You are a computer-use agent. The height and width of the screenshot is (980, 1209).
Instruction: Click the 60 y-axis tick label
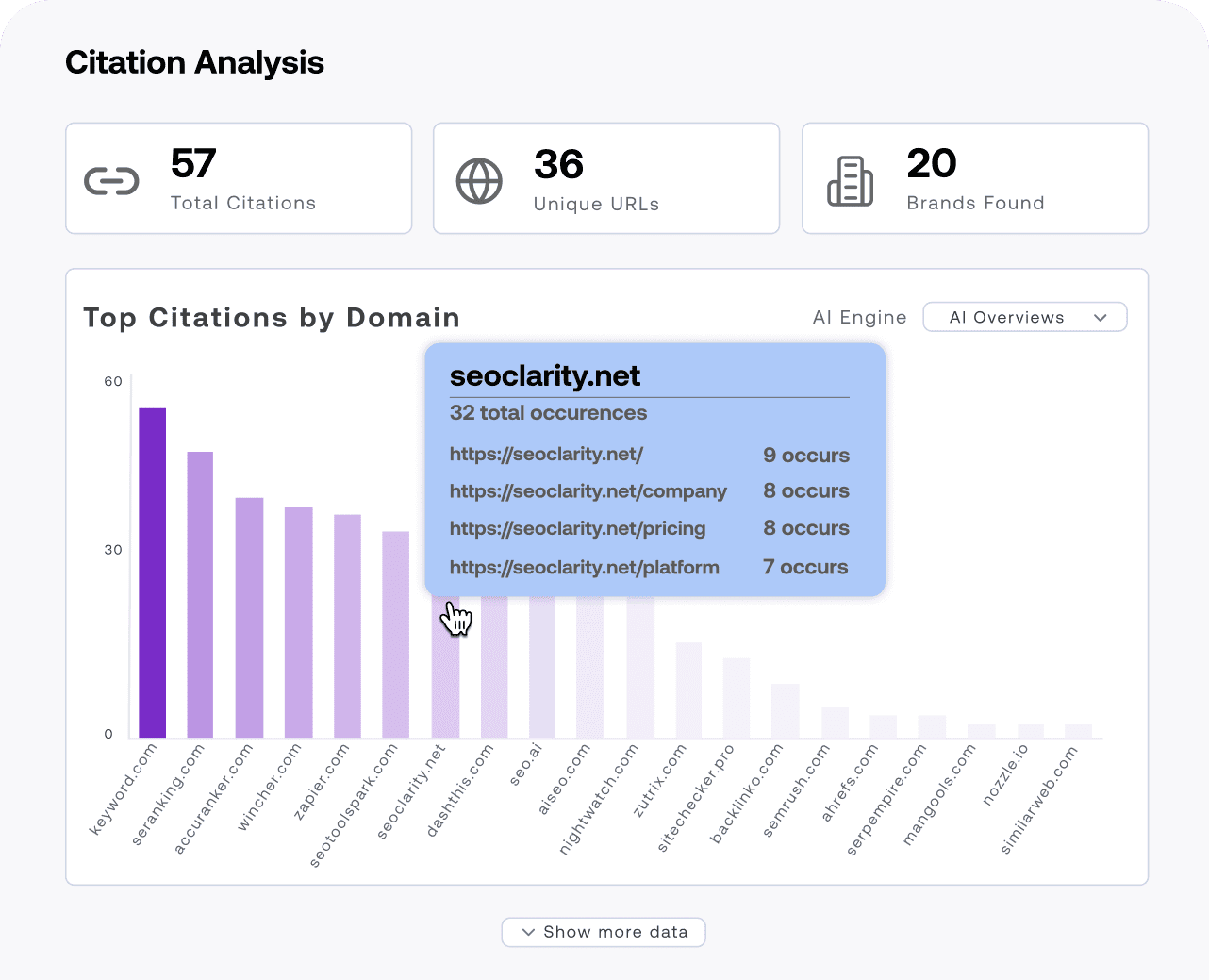(x=113, y=381)
